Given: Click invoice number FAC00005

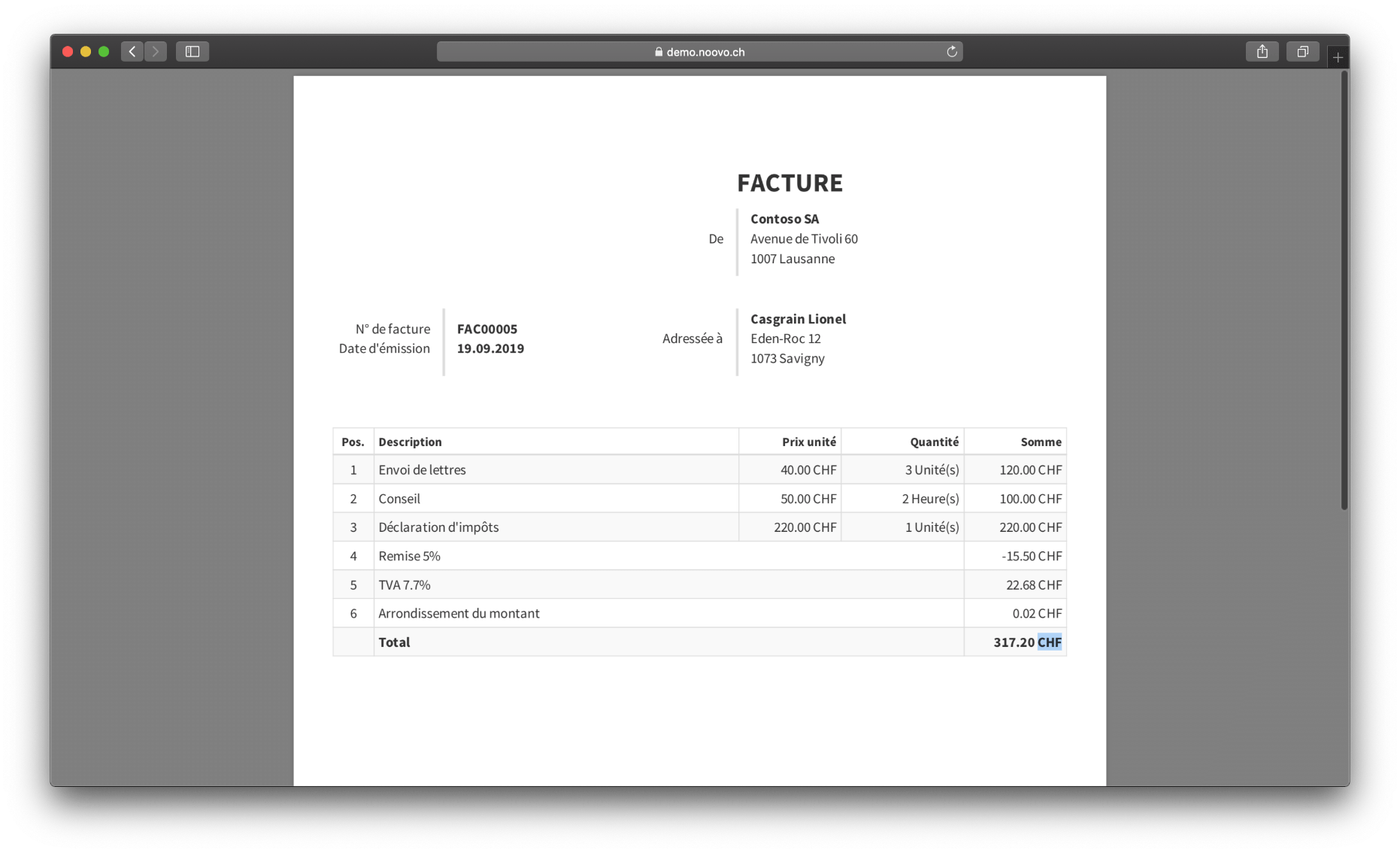Looking at the screenshot, I should click(487, 329).
